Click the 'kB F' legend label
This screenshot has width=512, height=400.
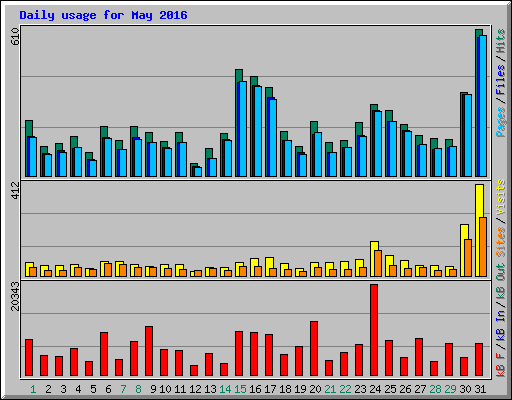click(501, 365)
